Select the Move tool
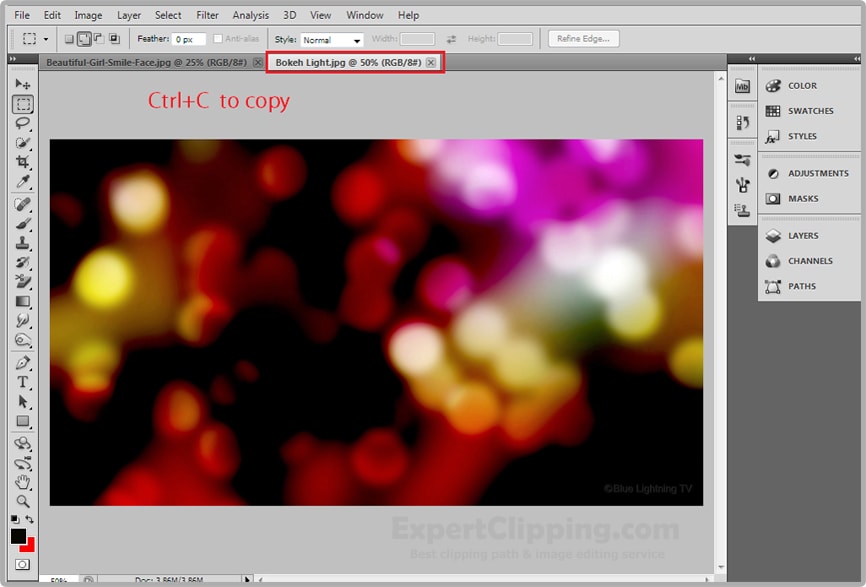Image resolution: width=866 pixels, height=587 pixels. (x=22, y=84)
